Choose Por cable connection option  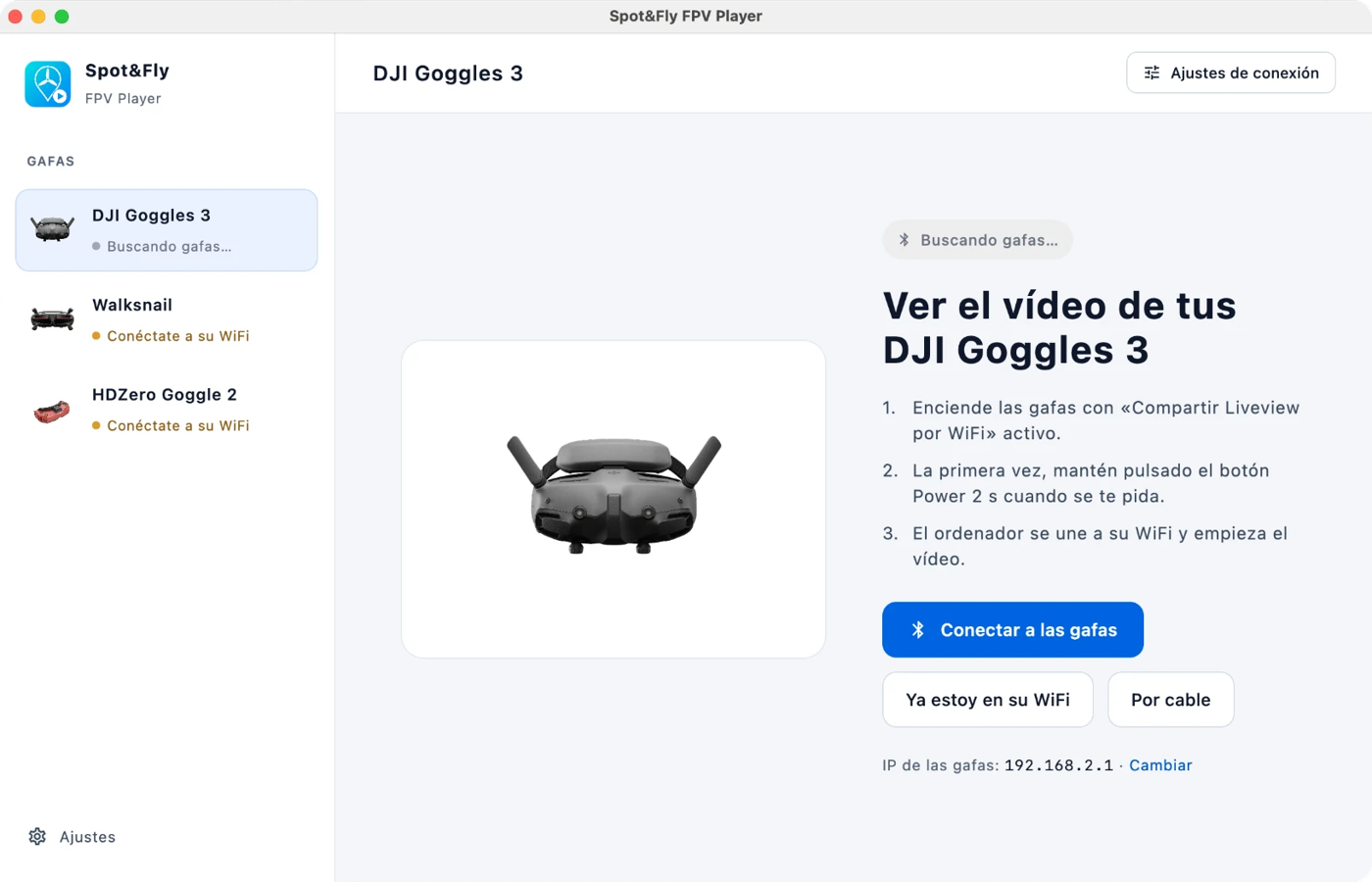1170,700
